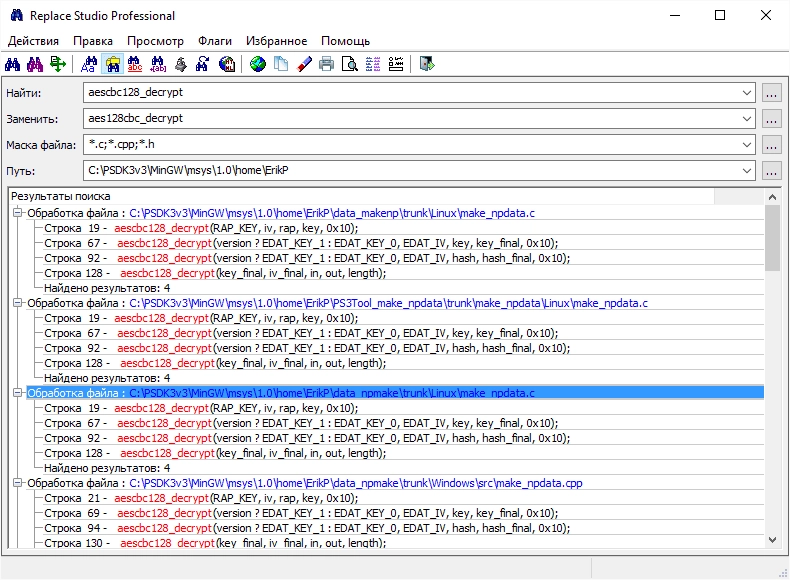Toggle the case-sensitive Aa search icon
The height and width of the screenshot is (580, 790).
coord(89,64)
